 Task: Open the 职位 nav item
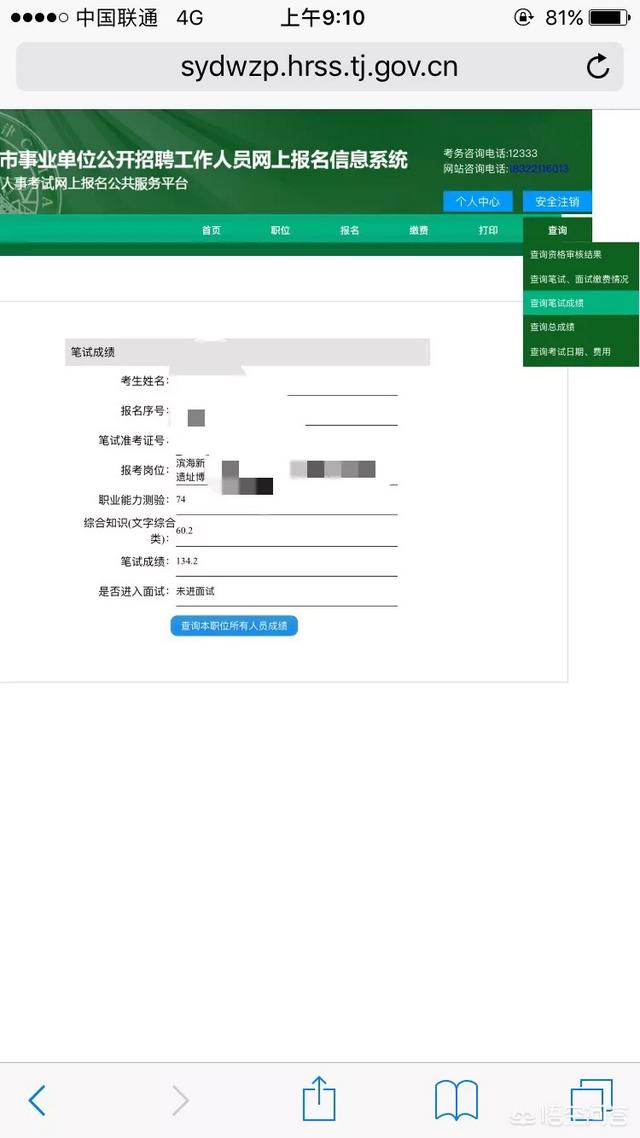(x=280, y=230)
